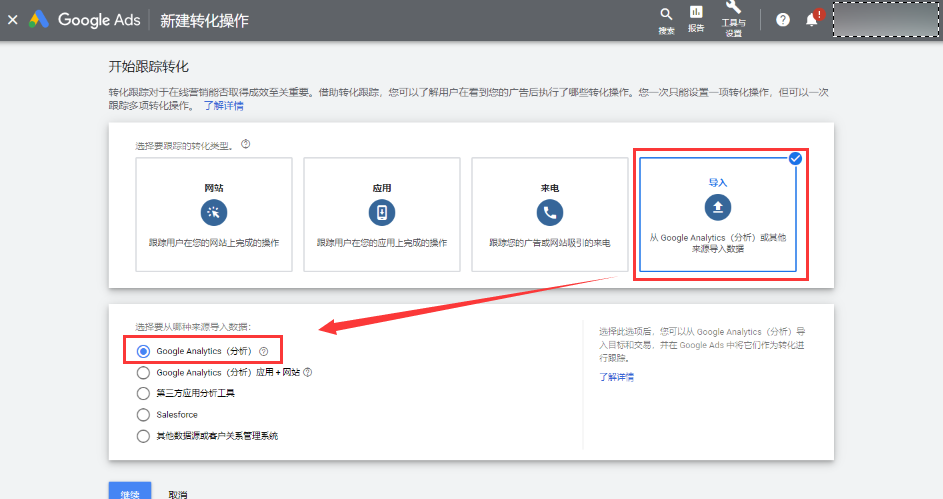Select the 应用 conversion type card
Viewport: 943px width, 499px height.
pyautogui.click(x=382, y=215)
